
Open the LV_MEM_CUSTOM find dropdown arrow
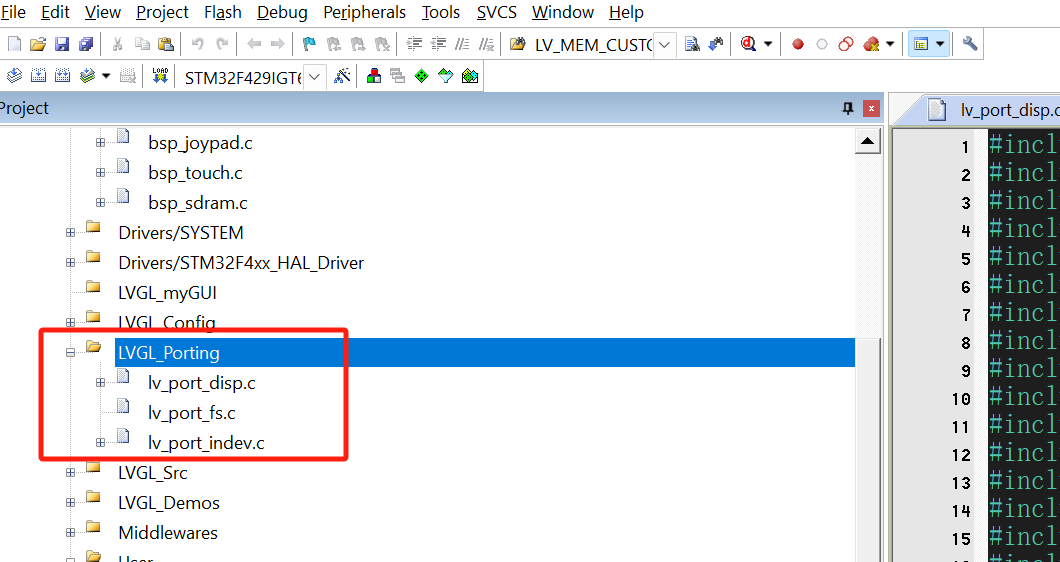[x=664, y=45]
